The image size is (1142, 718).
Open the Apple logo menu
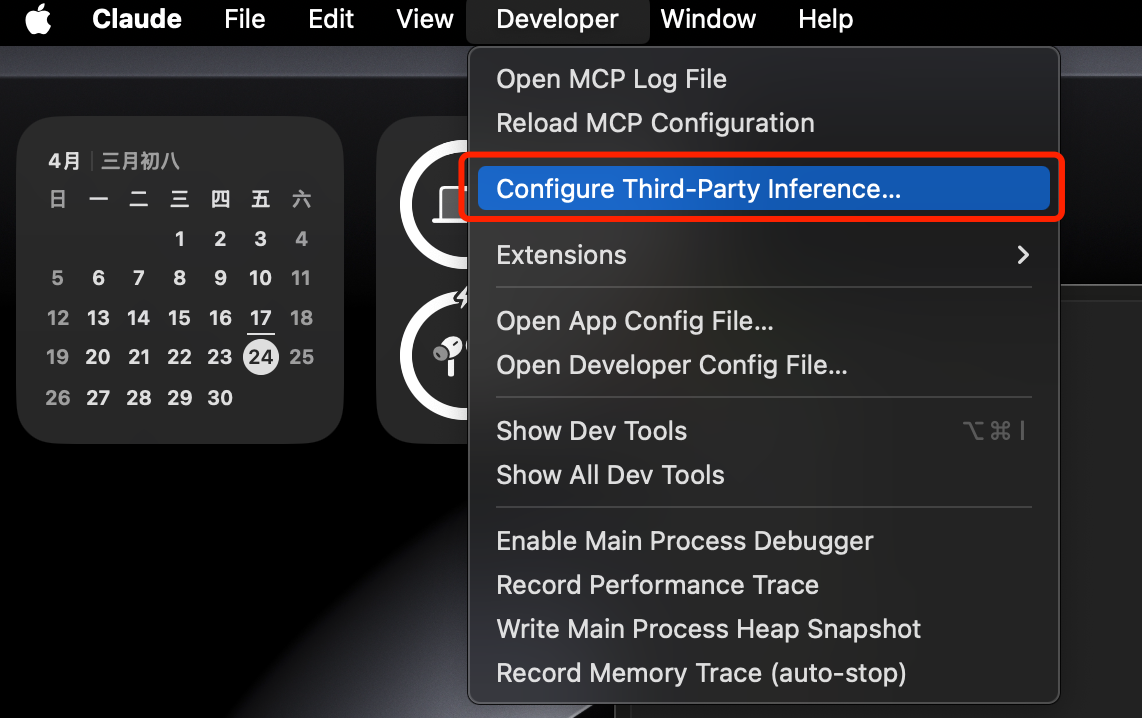point(38,19)
